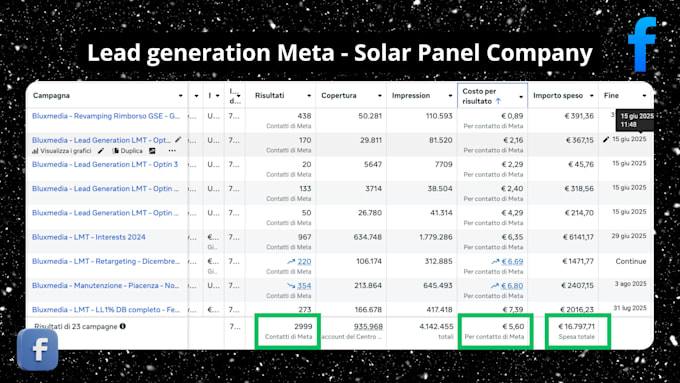Click the trend arrow icon before result 220
Image resolution: width=680 pixels, height=383 pixels.
click(x=291, y=262)
